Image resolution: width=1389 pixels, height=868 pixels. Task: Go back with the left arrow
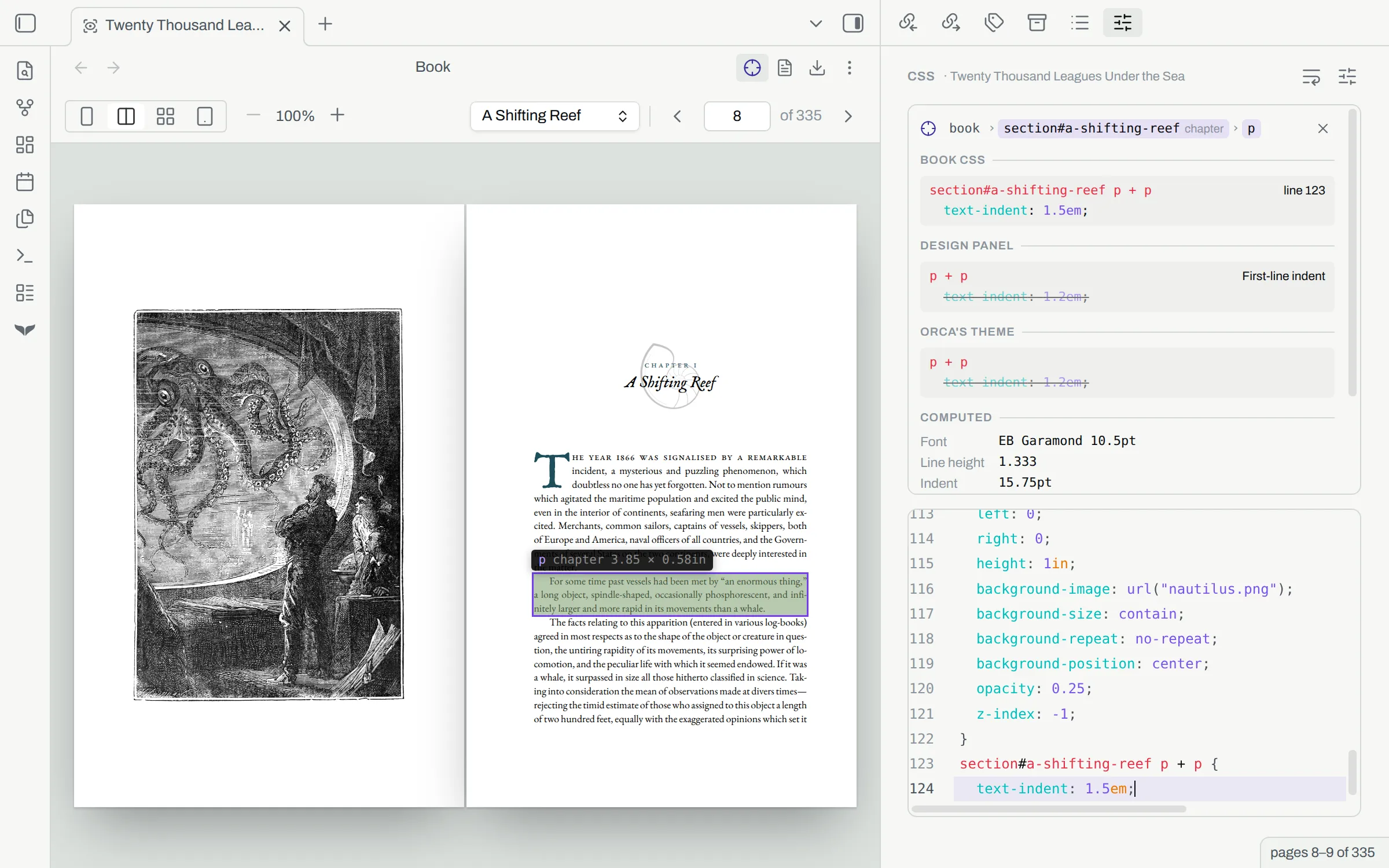tap(81, 68)
